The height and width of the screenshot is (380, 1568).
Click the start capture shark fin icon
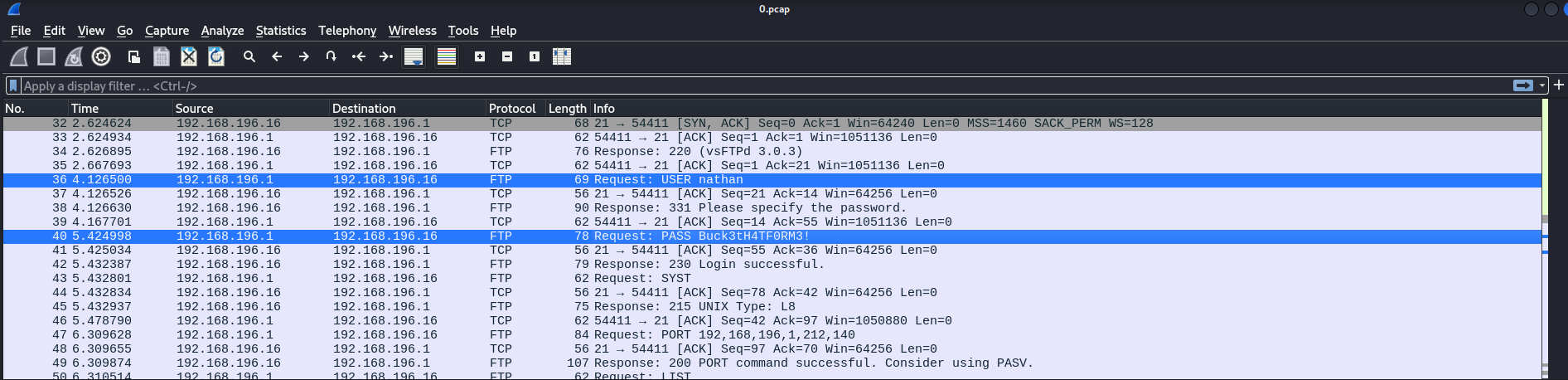(x=19, y=56)
